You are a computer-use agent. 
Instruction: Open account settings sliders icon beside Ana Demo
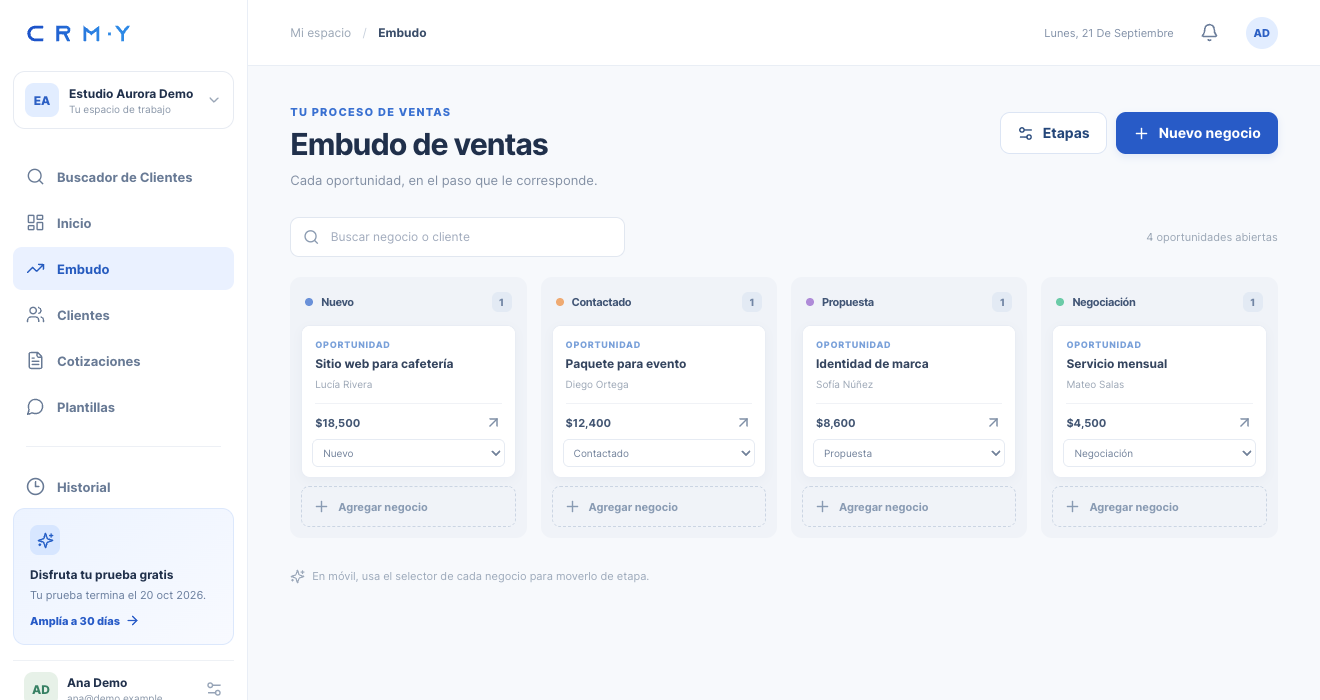point(214,689)
